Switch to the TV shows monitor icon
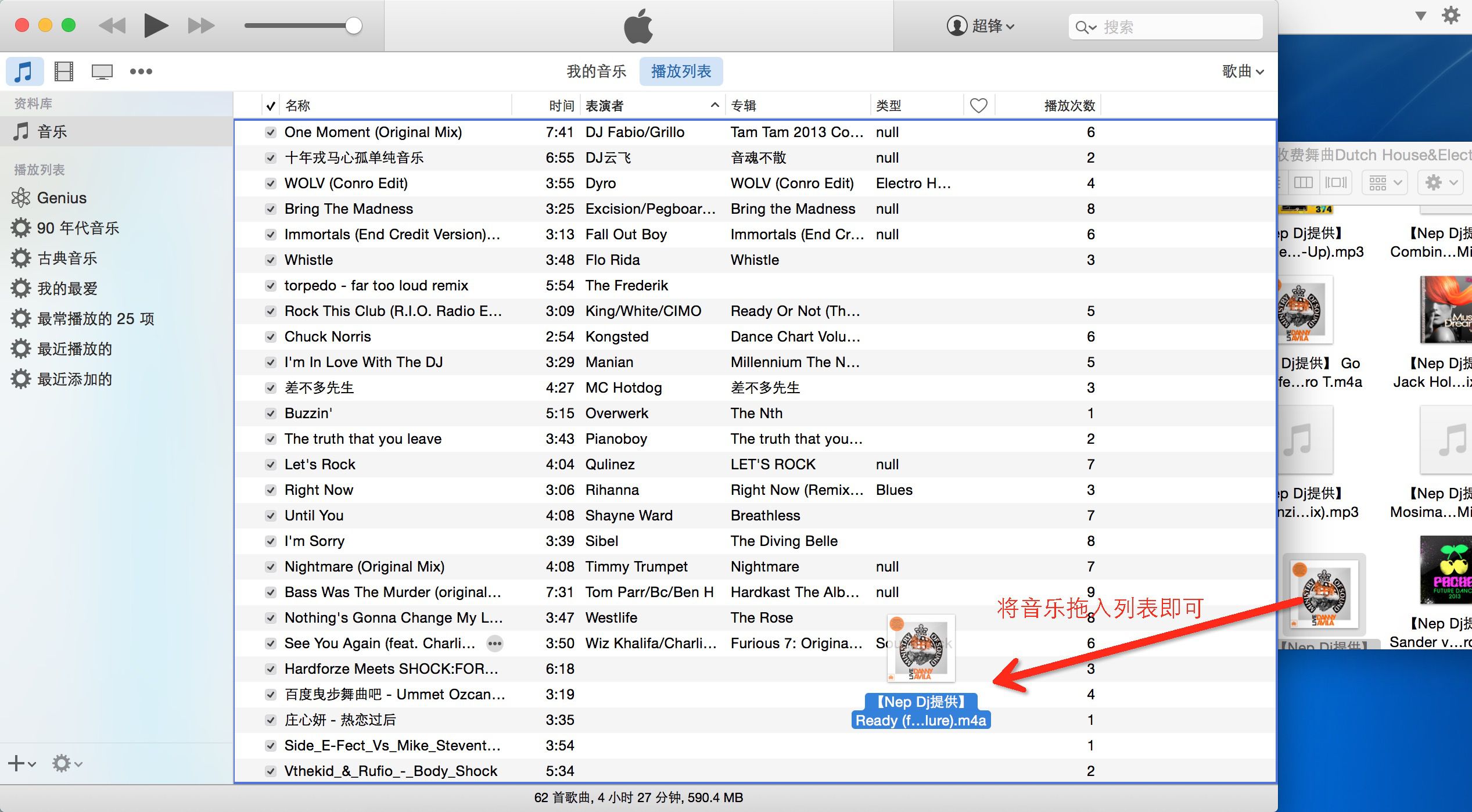This screenshot has width=1472, height=812. [x=102, y=71]
